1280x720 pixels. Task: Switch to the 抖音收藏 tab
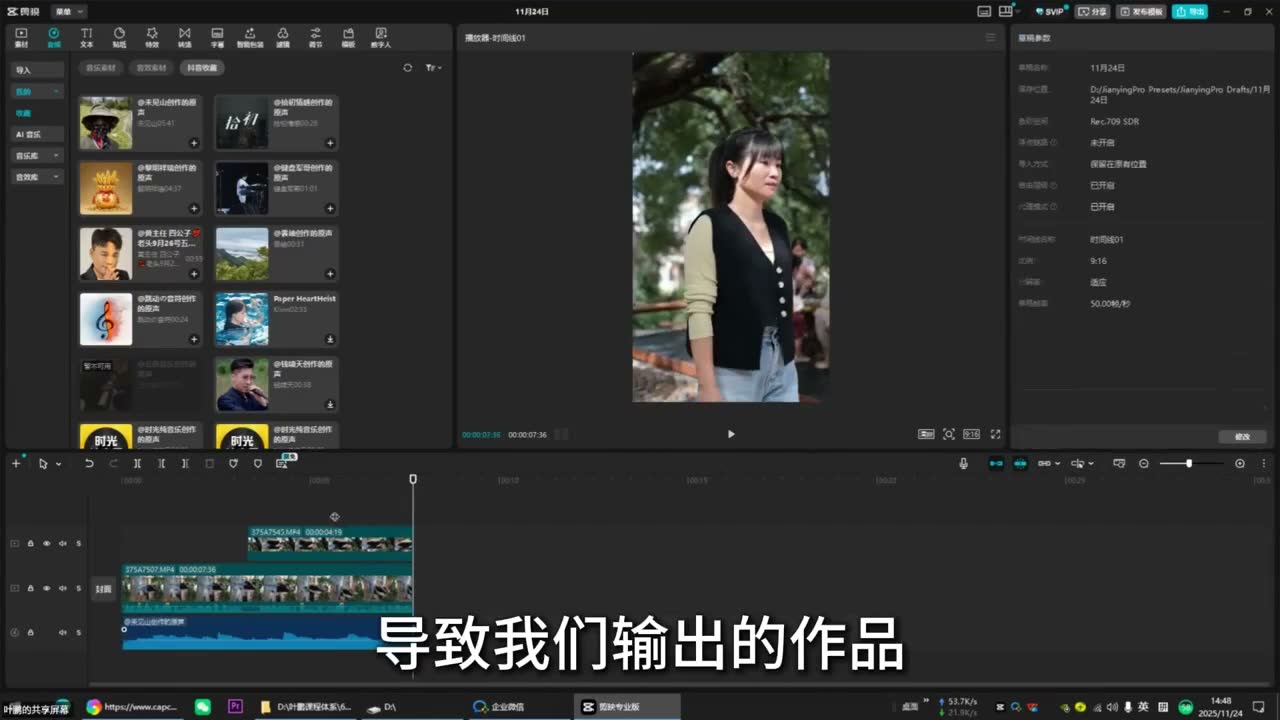pos(201,68)
